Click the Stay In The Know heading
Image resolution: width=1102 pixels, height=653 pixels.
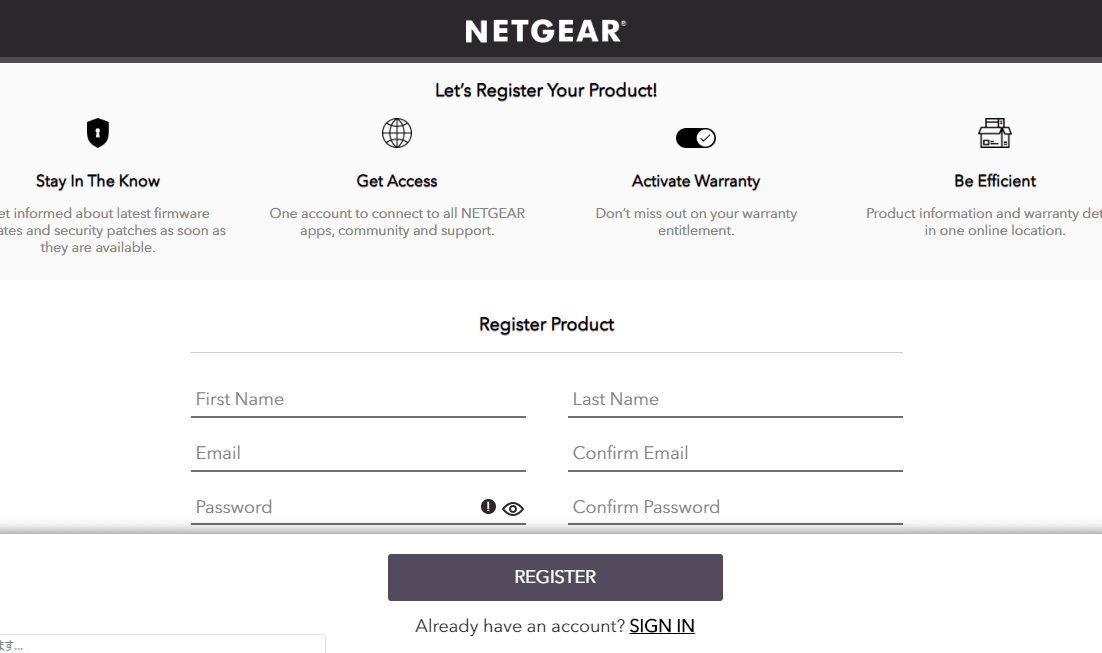98,181
